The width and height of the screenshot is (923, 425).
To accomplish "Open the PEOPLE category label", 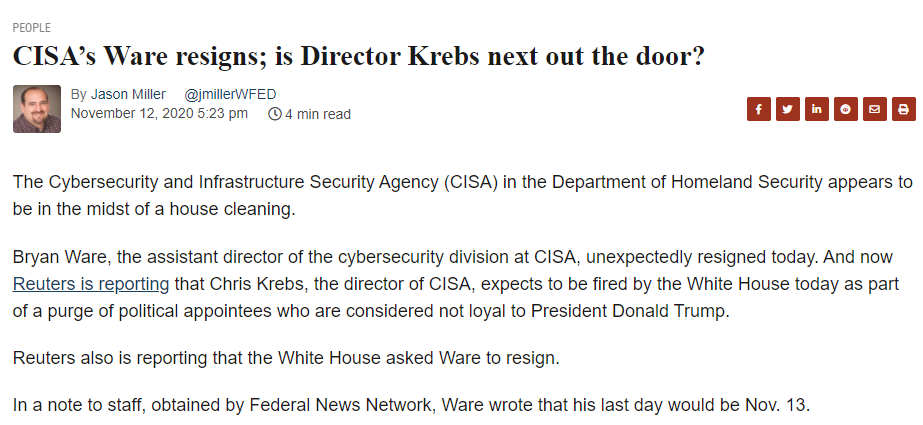I will (31, 28).
